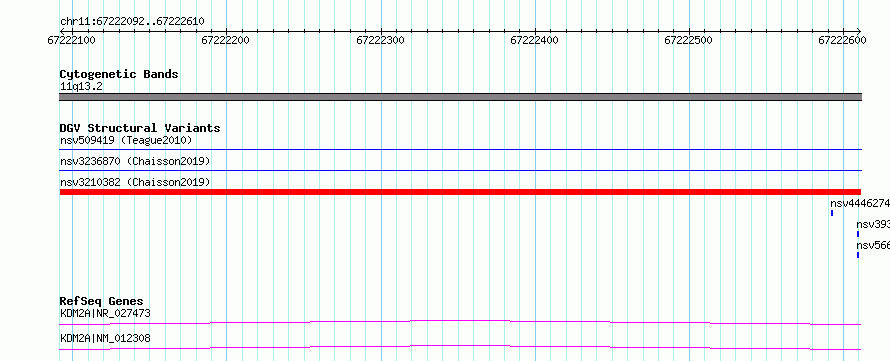Select the DGV Structural Variants track title

[140, 128]
